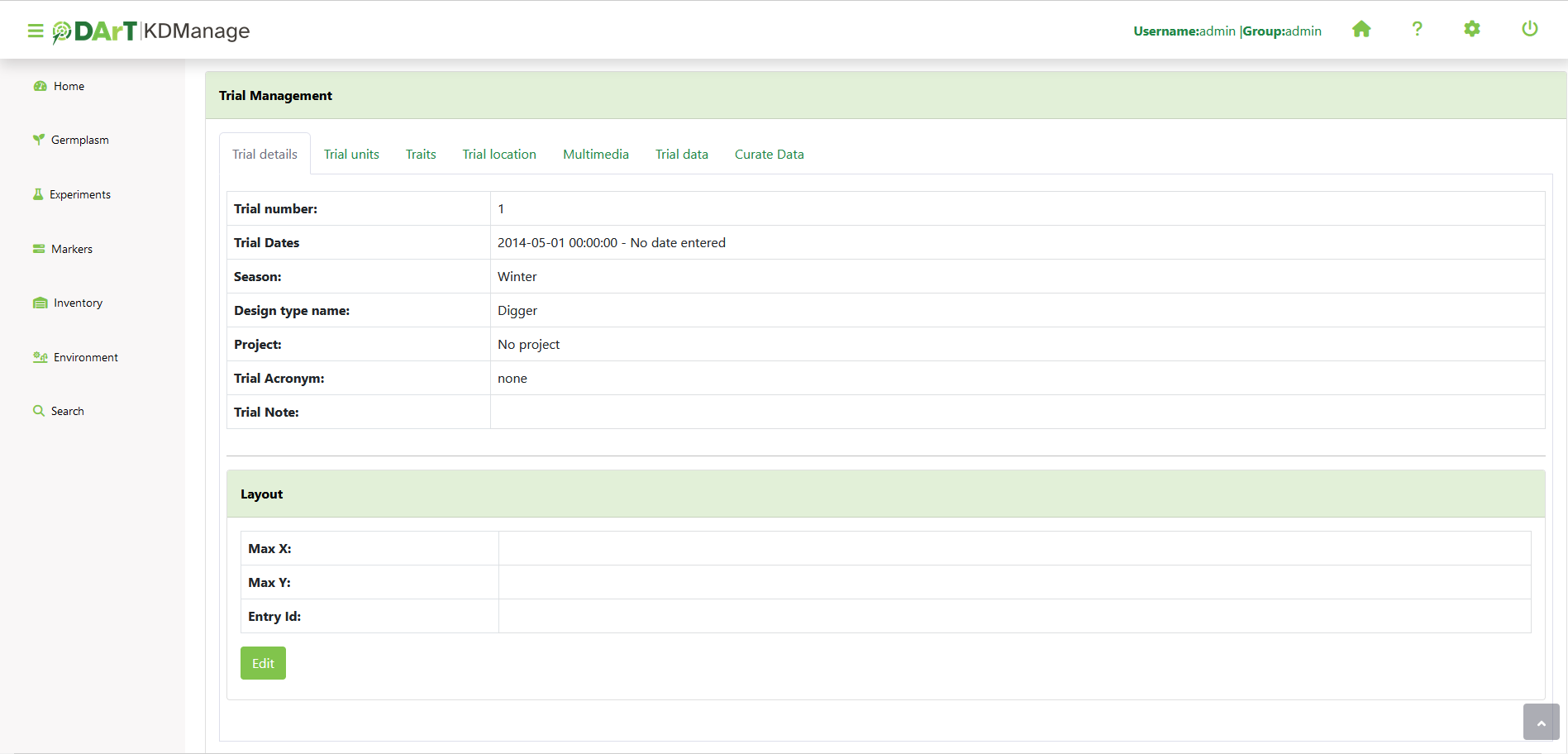Click the green Edit button
This screenshot has width=1568, height=754.
pyautogui.click(x=263, y=663)
